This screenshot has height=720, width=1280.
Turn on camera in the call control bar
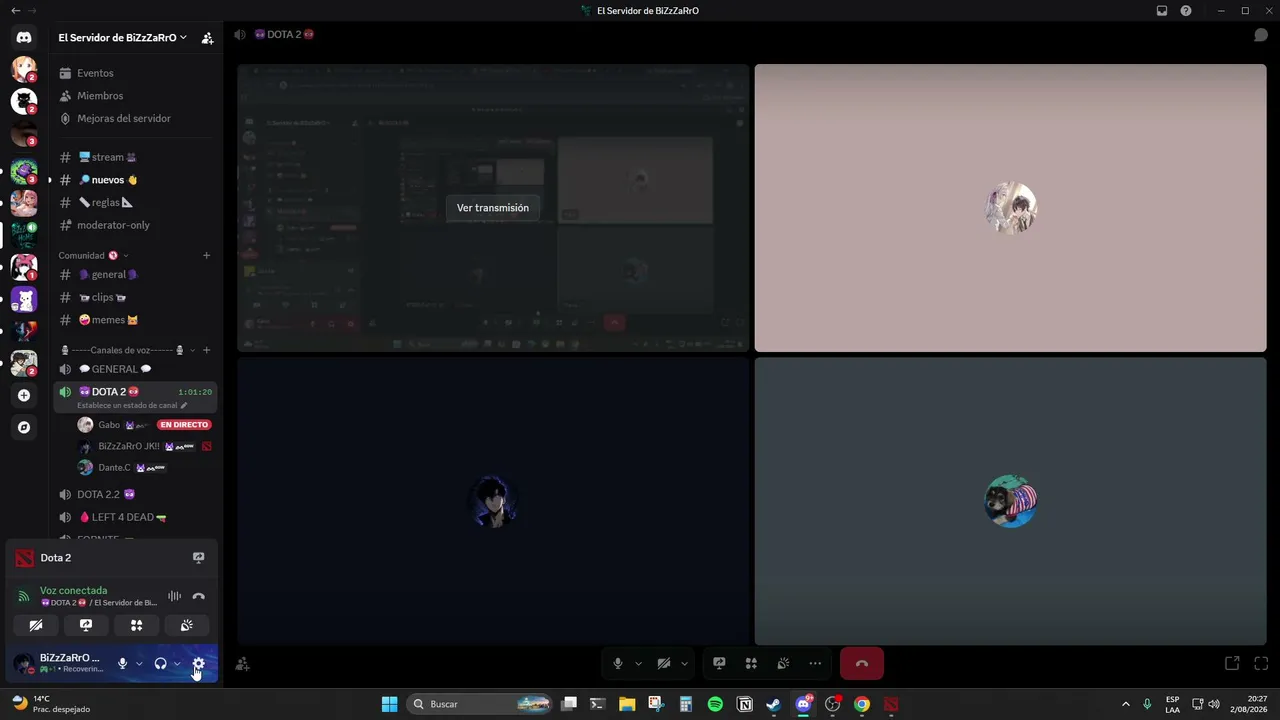[663, 663]
